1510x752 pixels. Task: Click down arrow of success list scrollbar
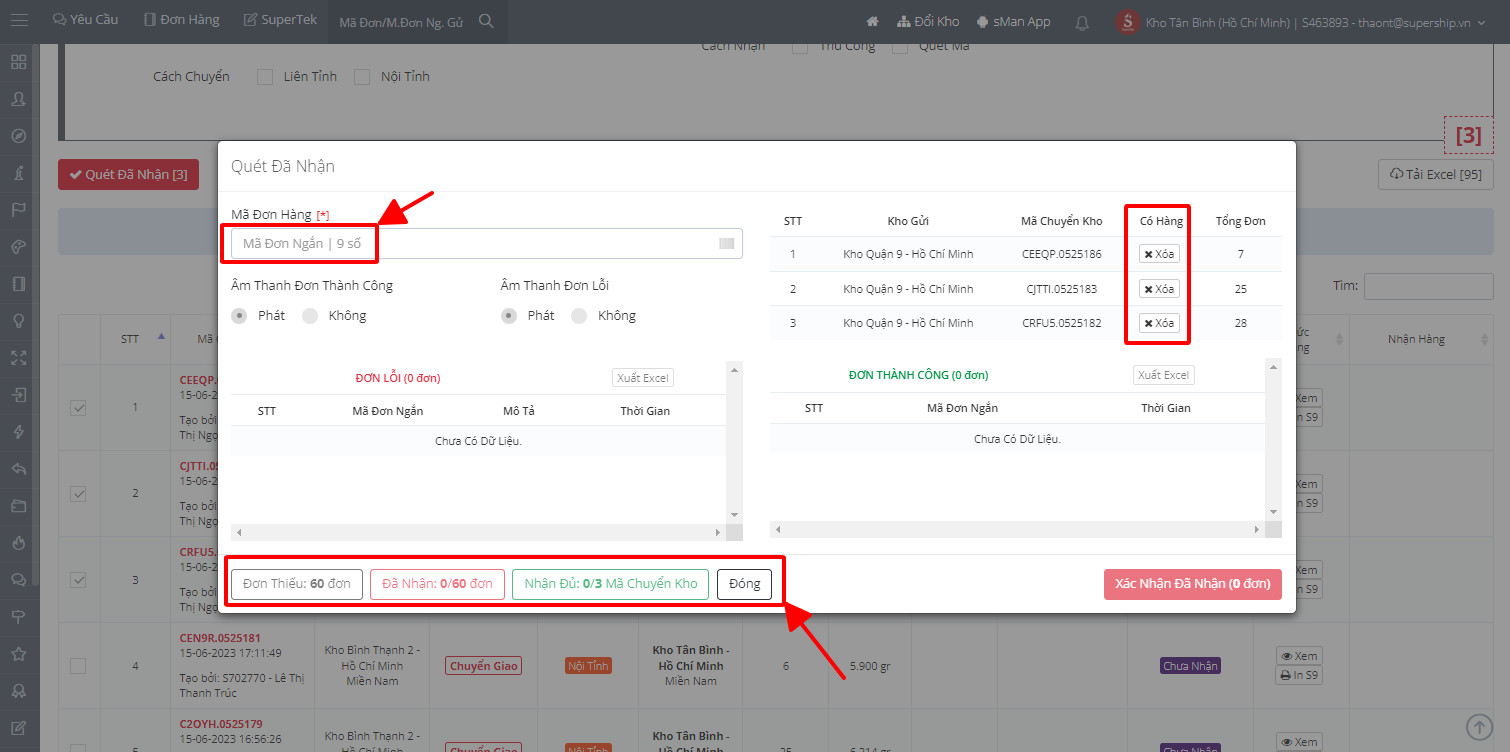(x=1274, y=512)
